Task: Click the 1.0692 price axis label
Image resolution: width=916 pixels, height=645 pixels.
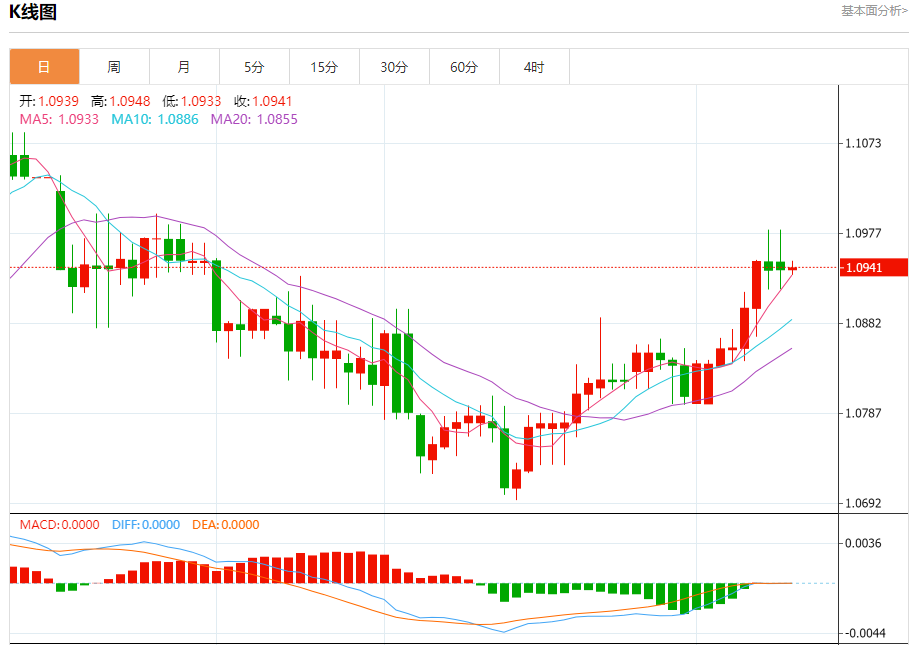Action: [863, 503]
